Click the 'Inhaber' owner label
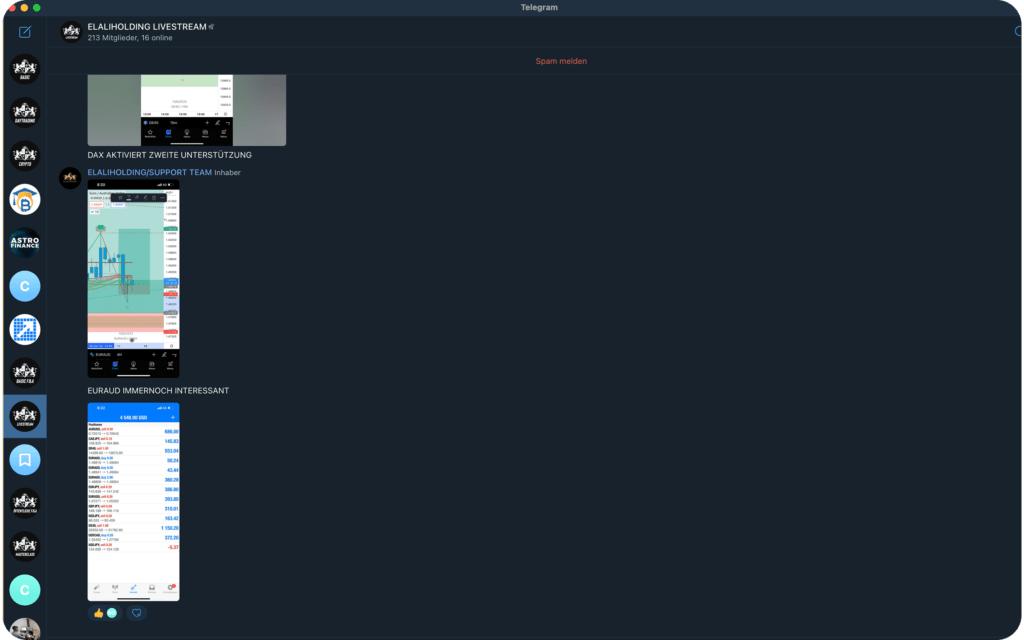 [227, 172]
